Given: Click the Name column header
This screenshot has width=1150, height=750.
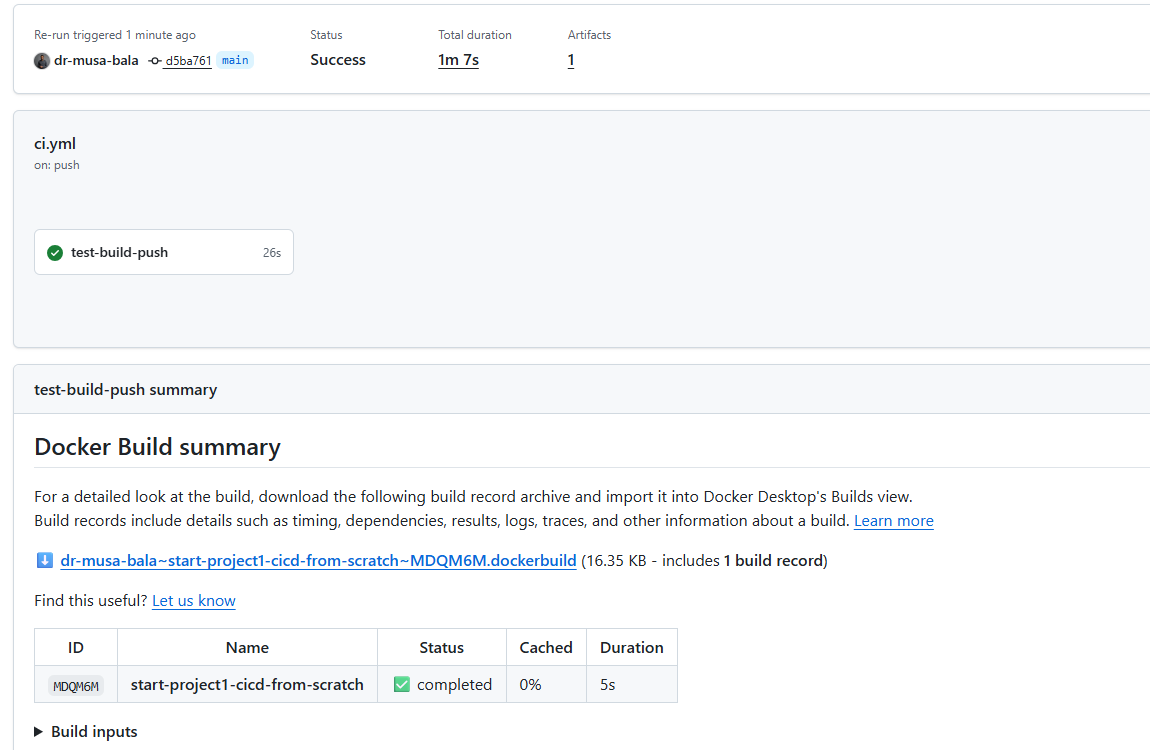Looking at the screenshot, I should coord(247,647).
